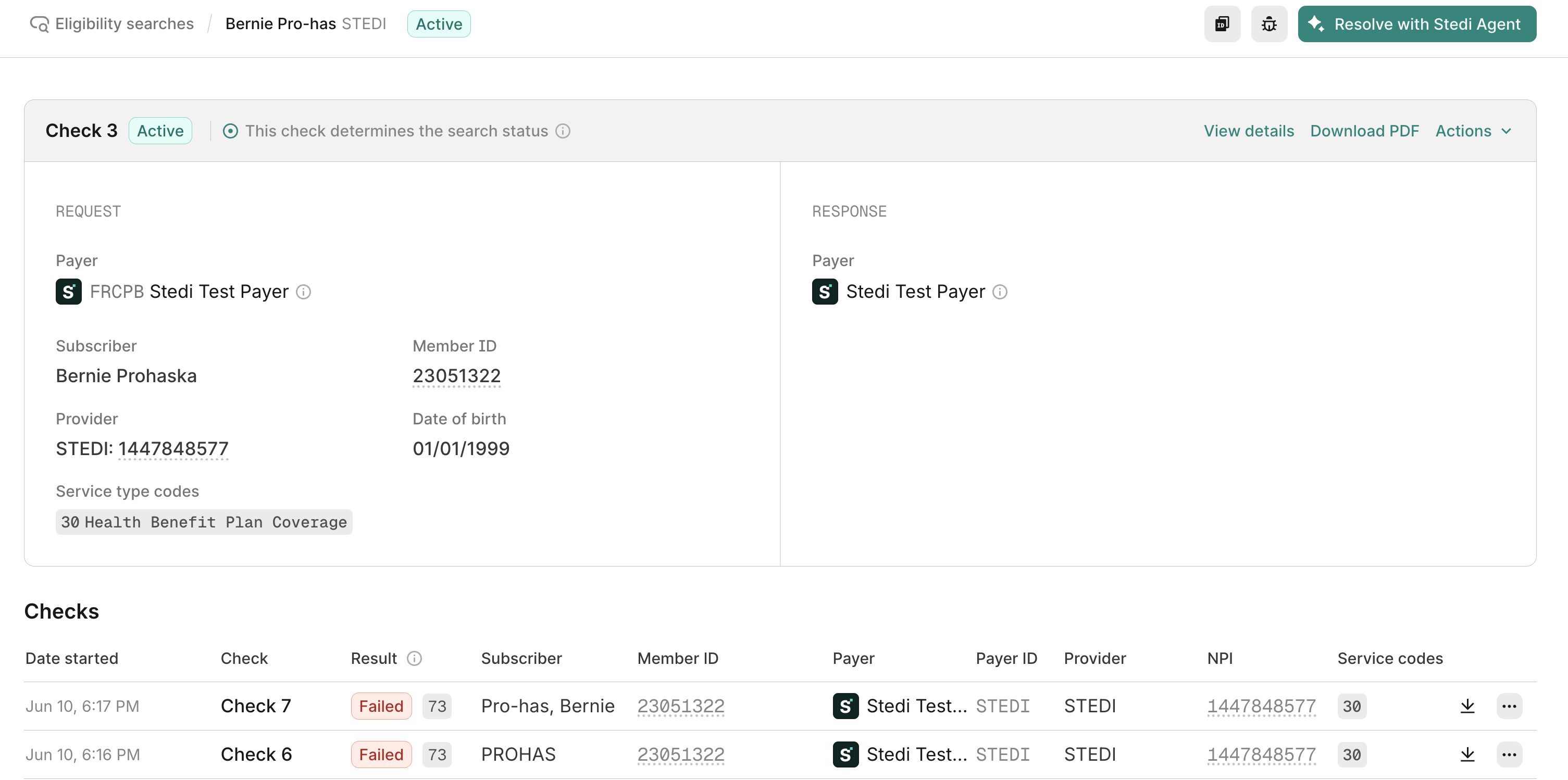Click error code 73 in Check 7 row
This screenshot has height=780, width=1568.
(x=437, y=706)
